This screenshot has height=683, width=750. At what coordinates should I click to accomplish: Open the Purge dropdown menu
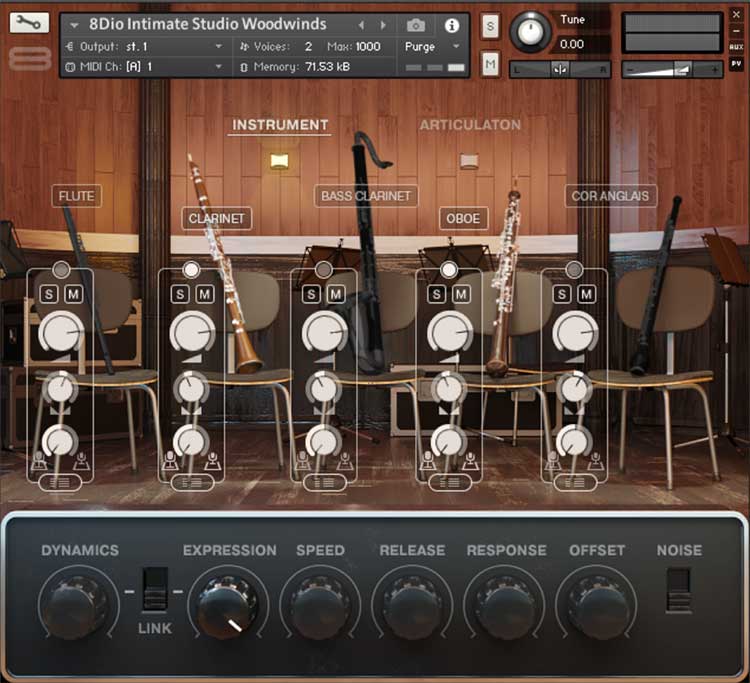tap(432, 46)
